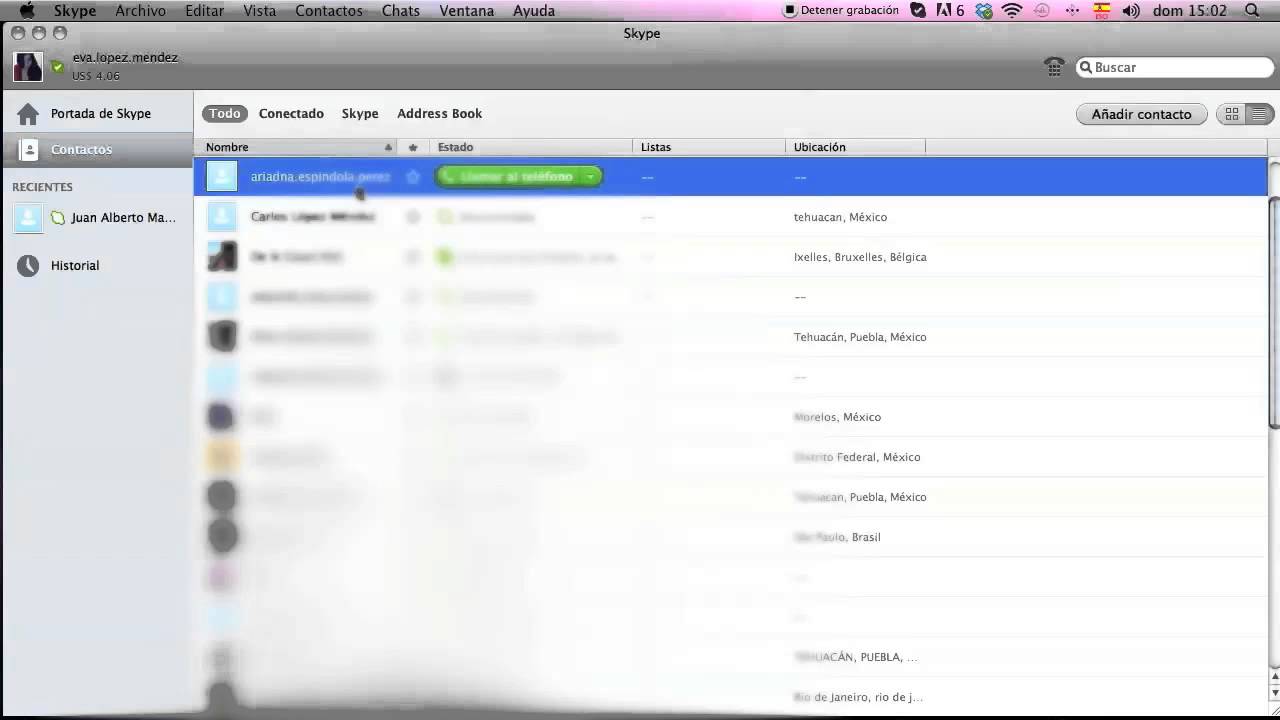Filter contacts by Conectado
1280x720 pixels.
tap(291, 114)
